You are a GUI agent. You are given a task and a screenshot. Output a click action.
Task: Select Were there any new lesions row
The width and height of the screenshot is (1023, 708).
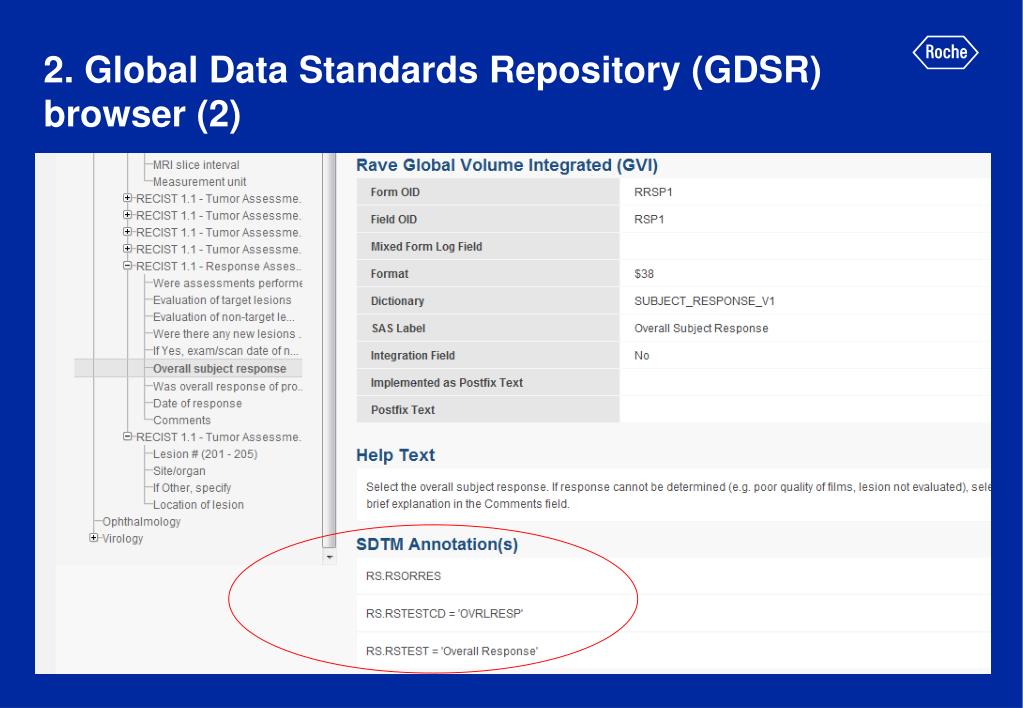226,334
